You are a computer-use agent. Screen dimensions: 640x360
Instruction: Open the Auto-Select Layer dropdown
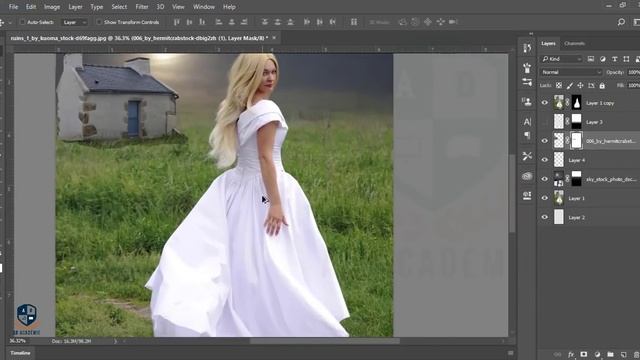[74, 22]
